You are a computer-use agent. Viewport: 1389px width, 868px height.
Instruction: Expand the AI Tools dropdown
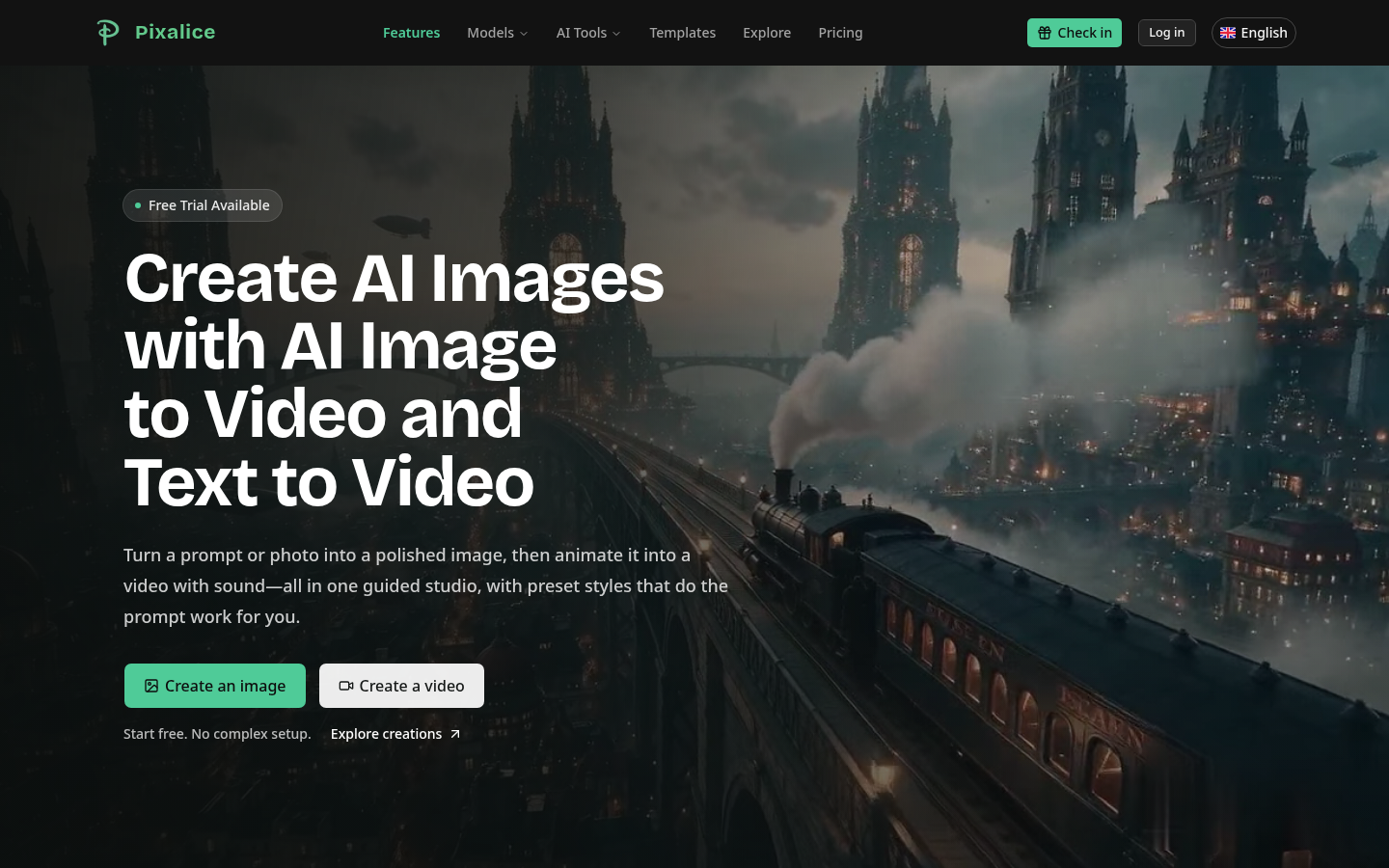click(588, 33)
